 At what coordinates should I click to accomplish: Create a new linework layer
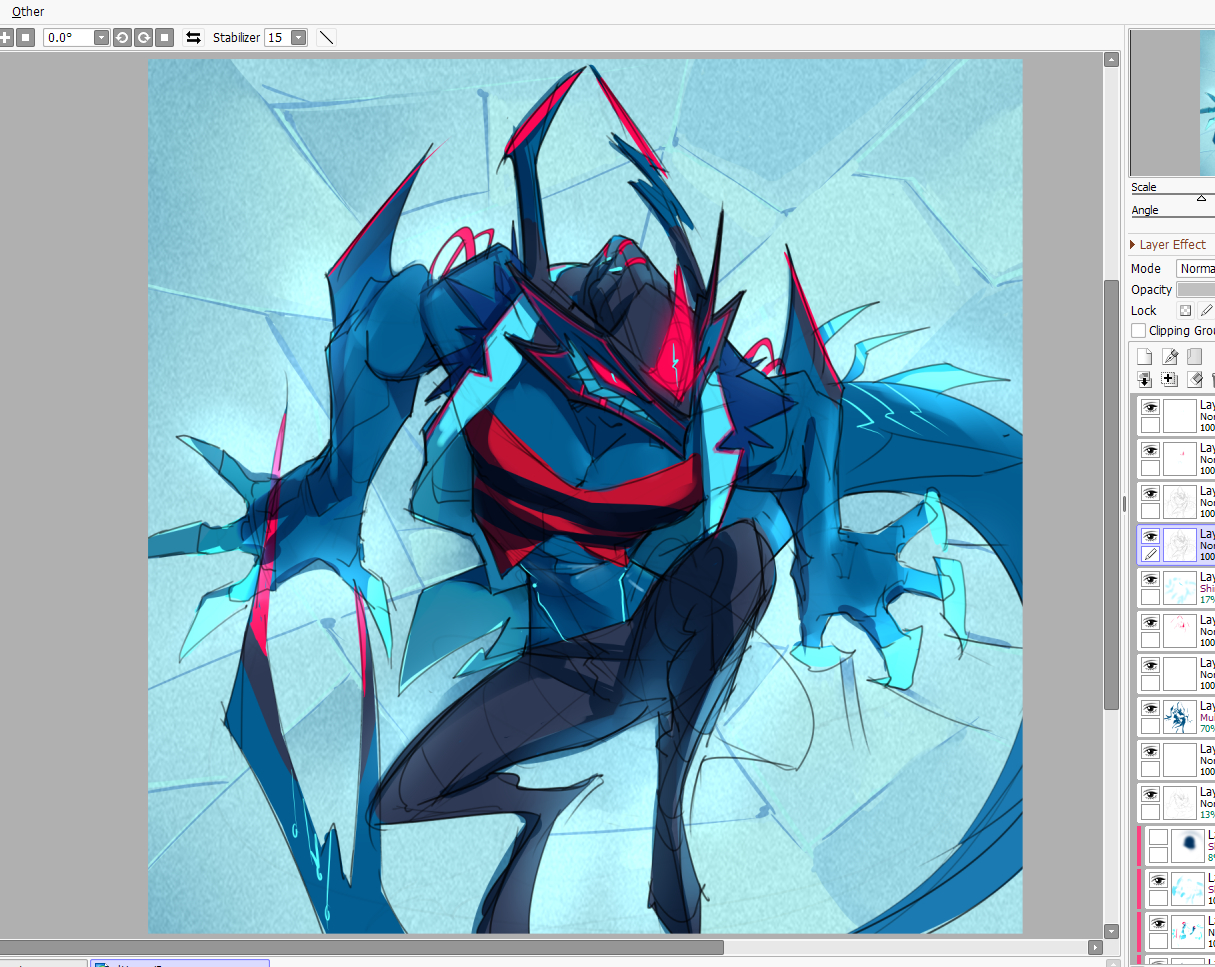pyautogui.click(x=1170, y=357)
